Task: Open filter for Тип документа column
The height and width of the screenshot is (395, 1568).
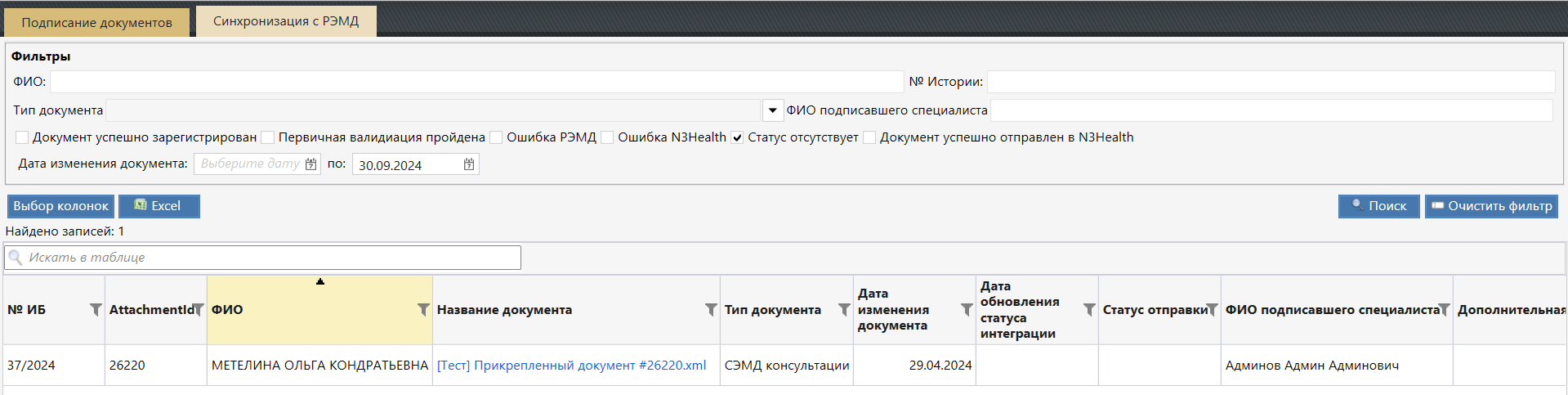Action: pos(844,310)
